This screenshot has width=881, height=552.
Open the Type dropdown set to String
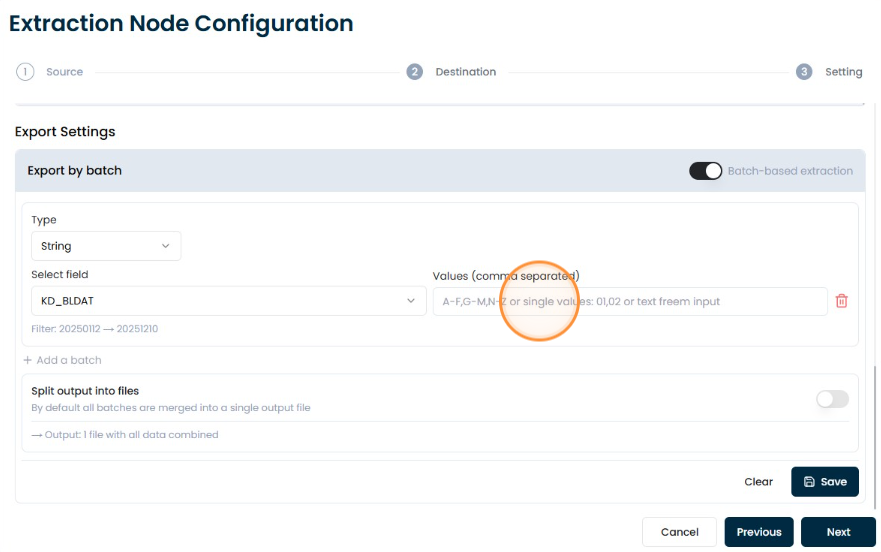click(x=106, y=246)
